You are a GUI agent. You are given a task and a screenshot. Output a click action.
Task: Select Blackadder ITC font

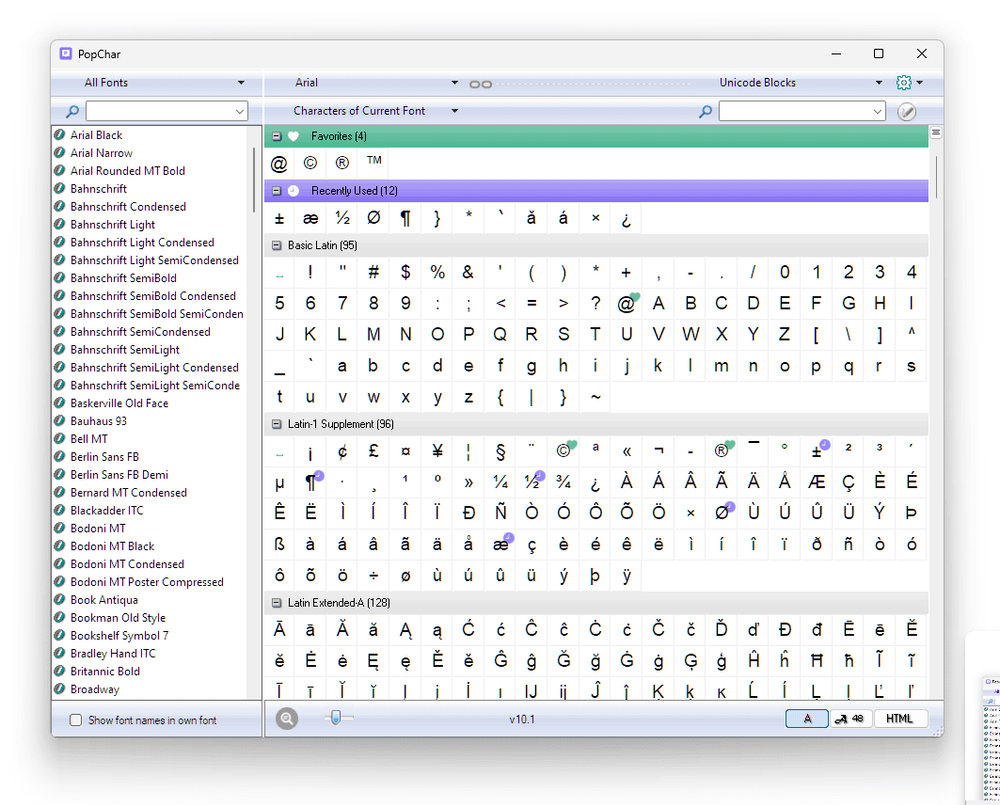coord(107,510)
